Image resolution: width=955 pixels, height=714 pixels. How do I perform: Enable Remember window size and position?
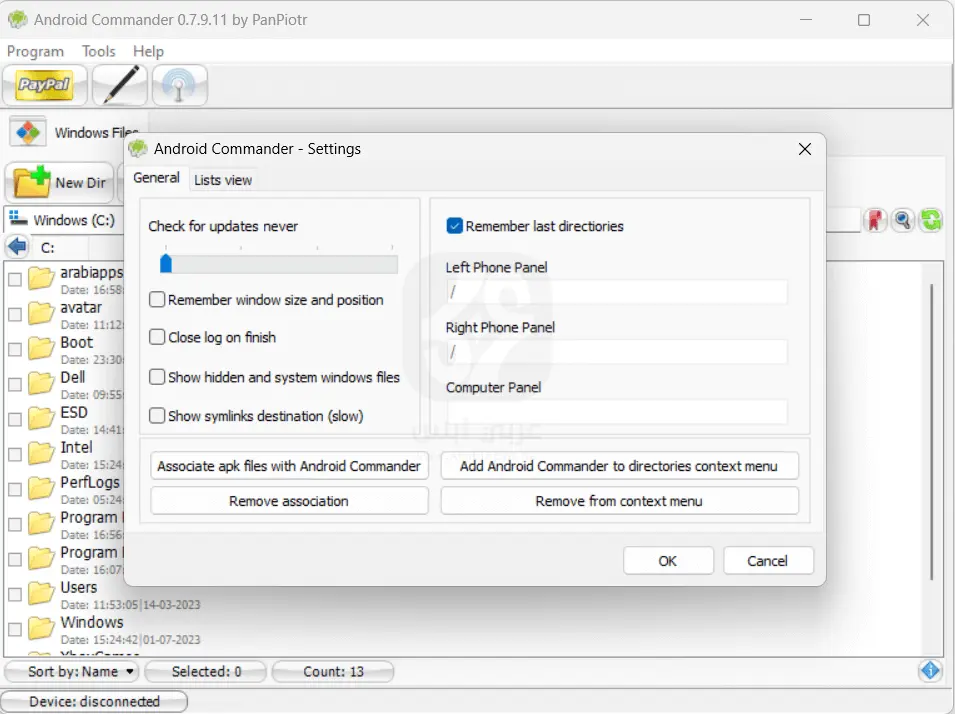tap(157, 300)
